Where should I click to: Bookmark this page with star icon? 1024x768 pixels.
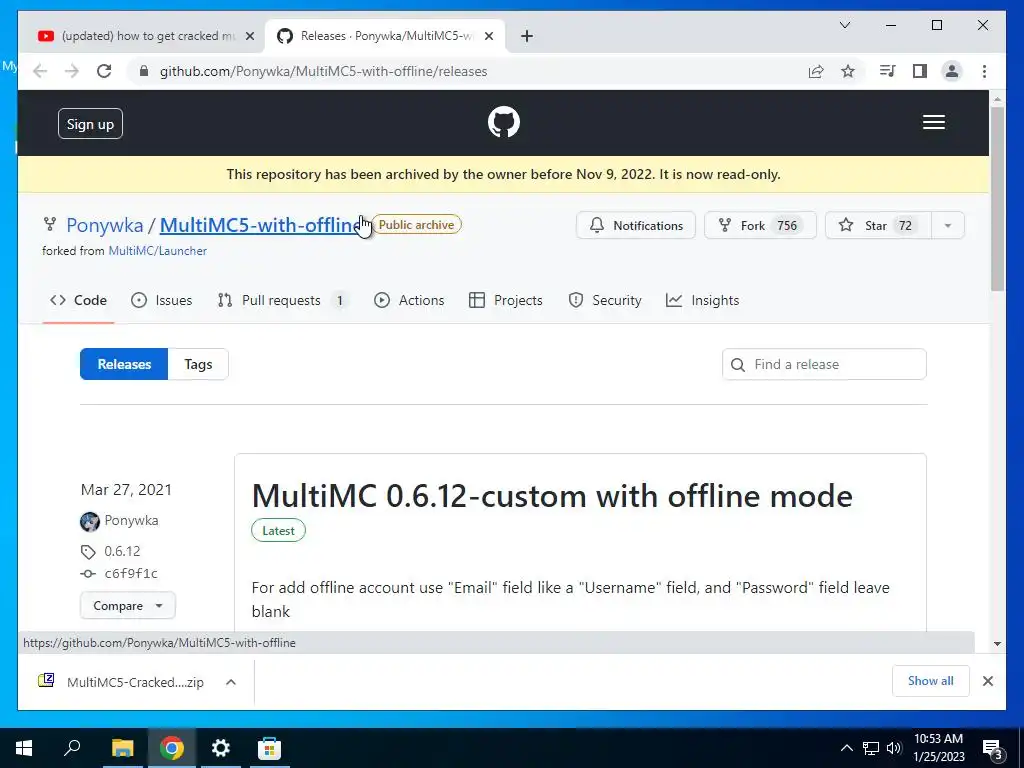pos(848,71)
